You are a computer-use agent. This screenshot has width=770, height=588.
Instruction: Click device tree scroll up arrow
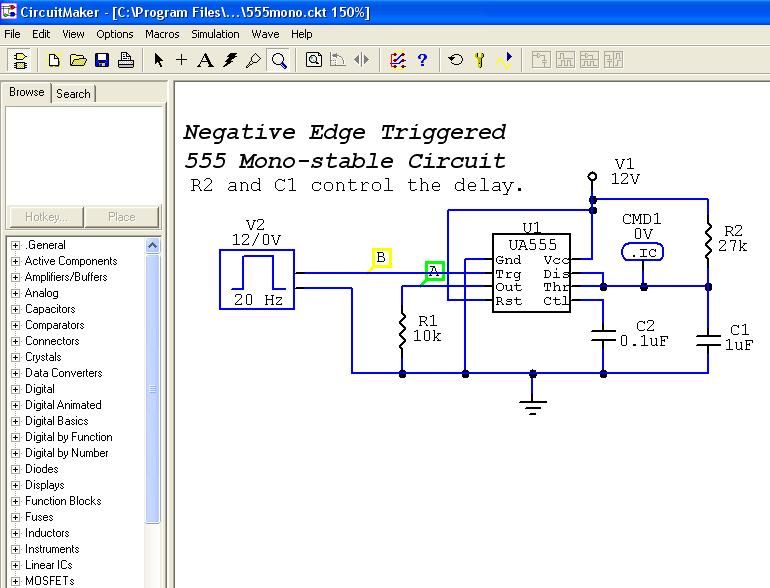point(153,245)
